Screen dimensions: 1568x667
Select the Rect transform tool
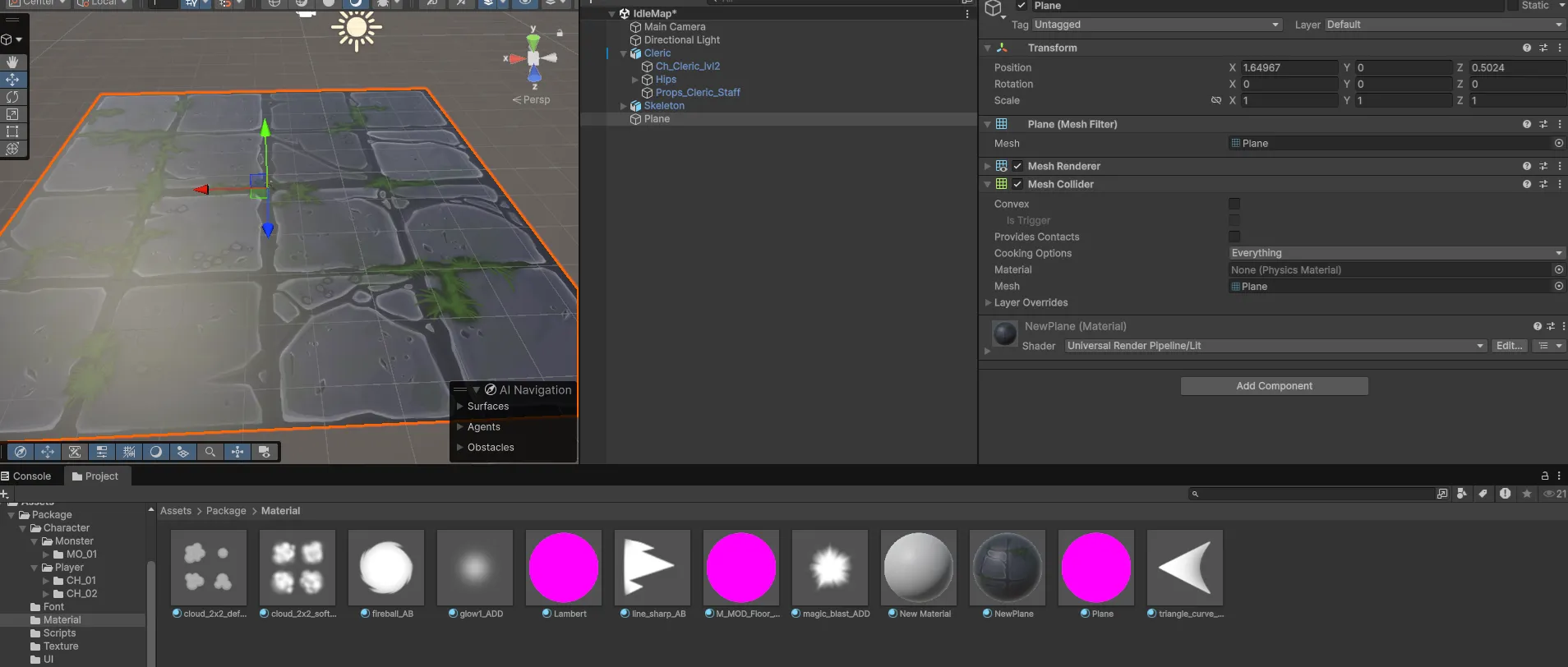pos(12,131)
